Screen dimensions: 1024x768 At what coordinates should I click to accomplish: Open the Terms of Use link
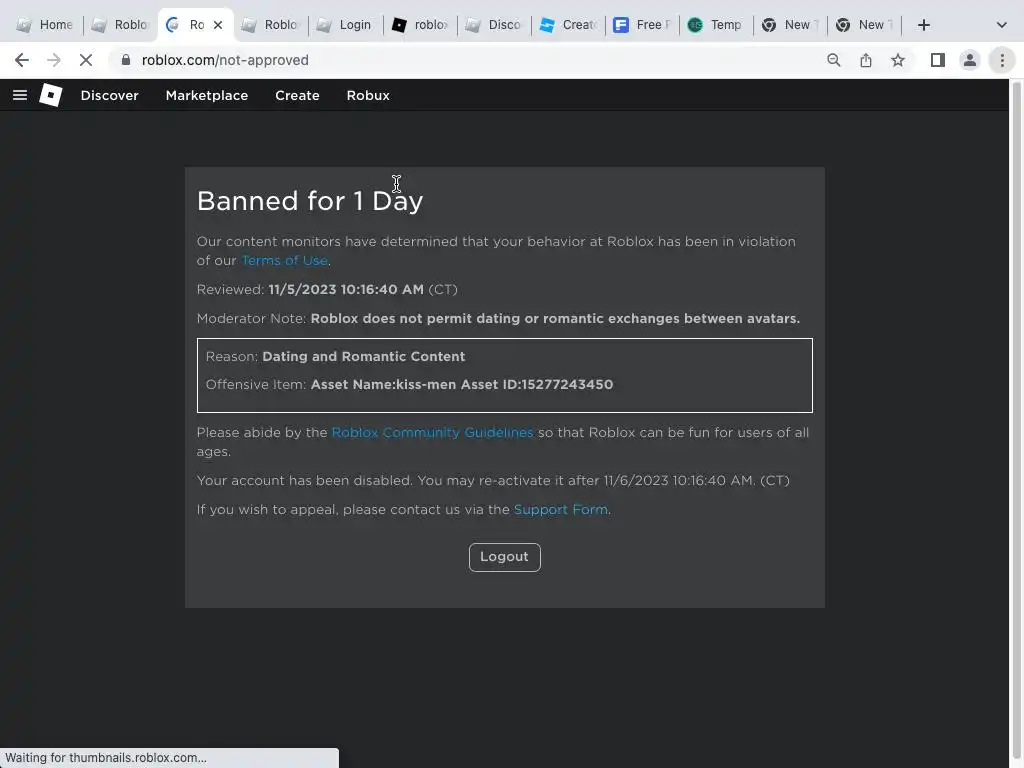(285, 260)
